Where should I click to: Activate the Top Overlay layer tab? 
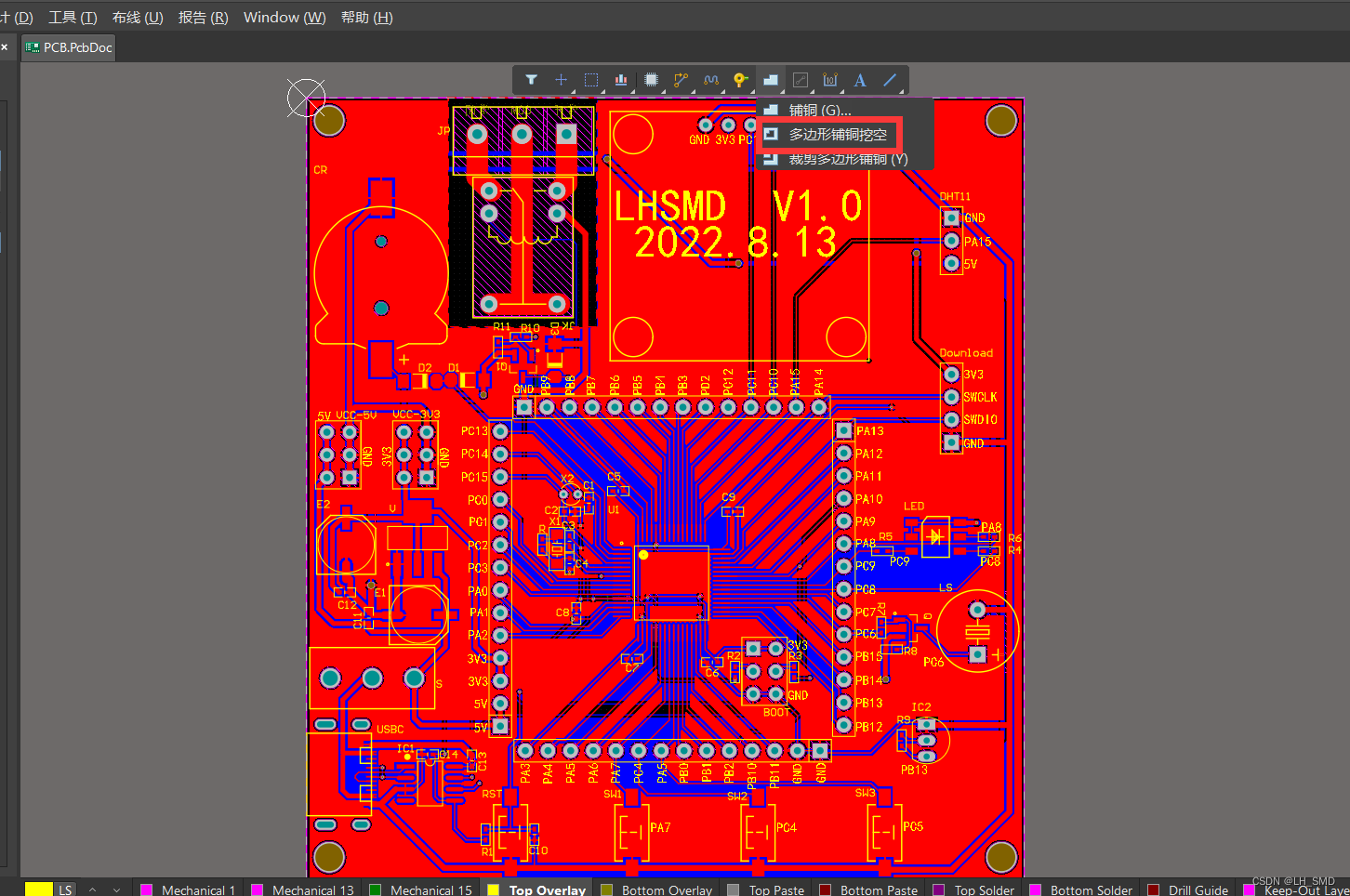click(538, 889)
